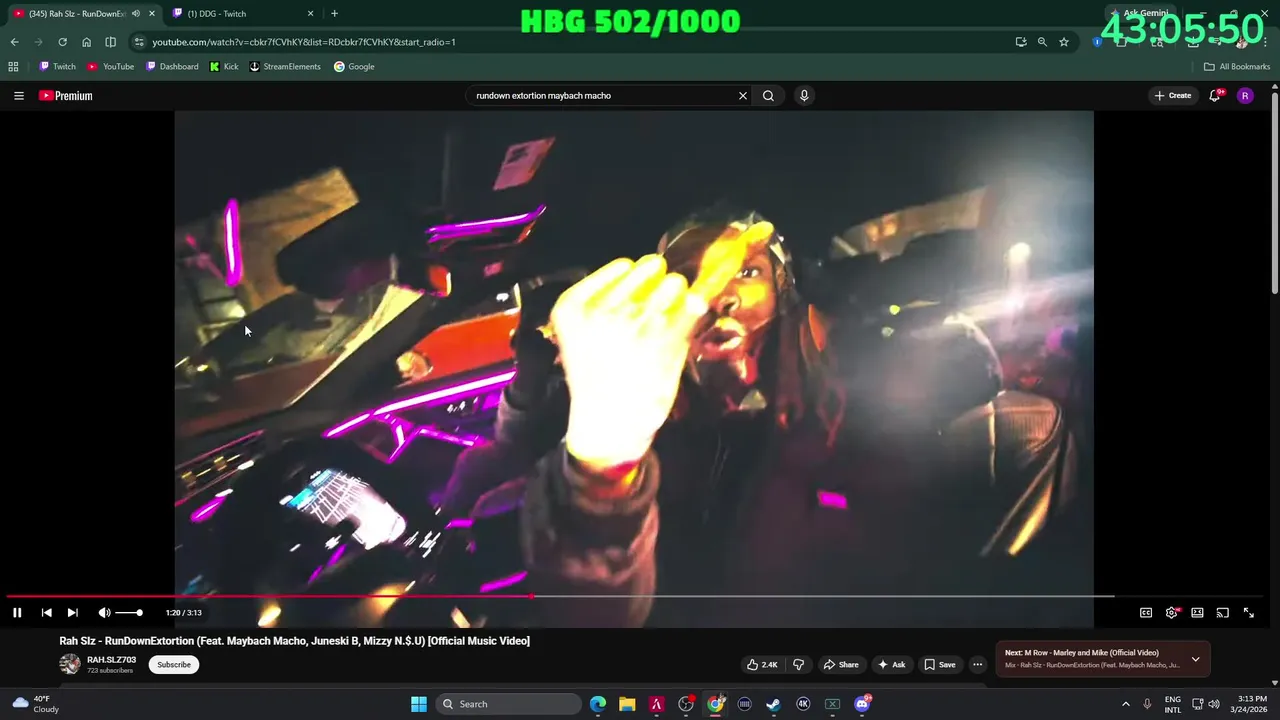Open the browser home page
Viewport: 1280px width, 720px height.
[x=87, y=42]
